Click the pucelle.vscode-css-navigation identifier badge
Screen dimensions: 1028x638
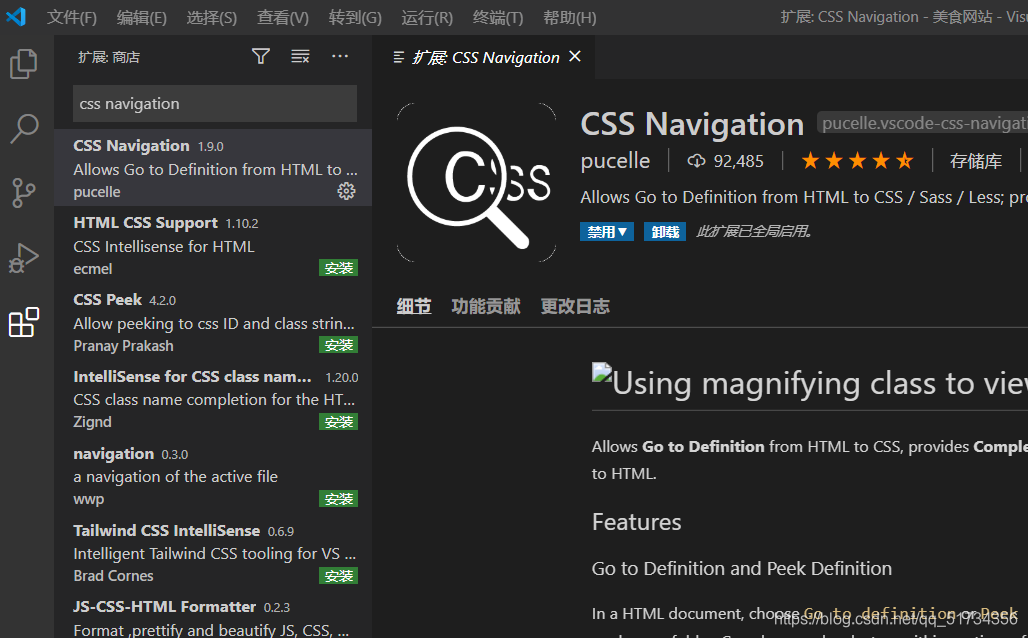(x=922, y=123)
